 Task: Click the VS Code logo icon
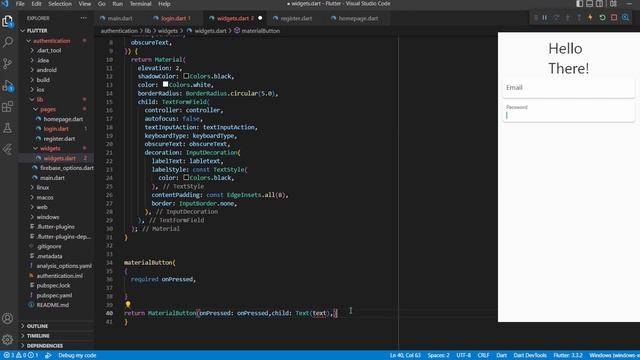(x=5, y=4)
